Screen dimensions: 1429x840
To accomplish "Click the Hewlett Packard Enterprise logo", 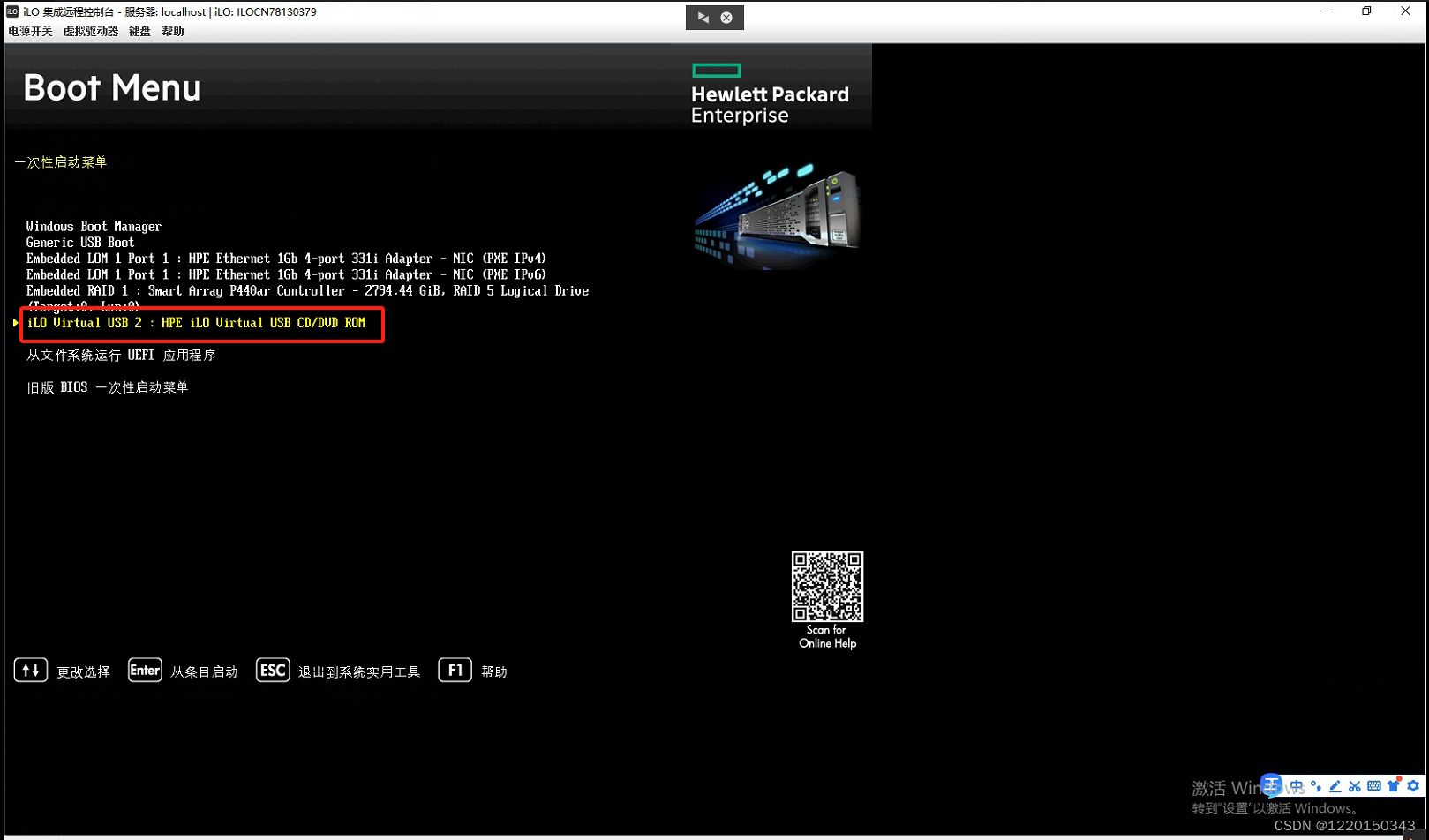I will click(770, 94).
